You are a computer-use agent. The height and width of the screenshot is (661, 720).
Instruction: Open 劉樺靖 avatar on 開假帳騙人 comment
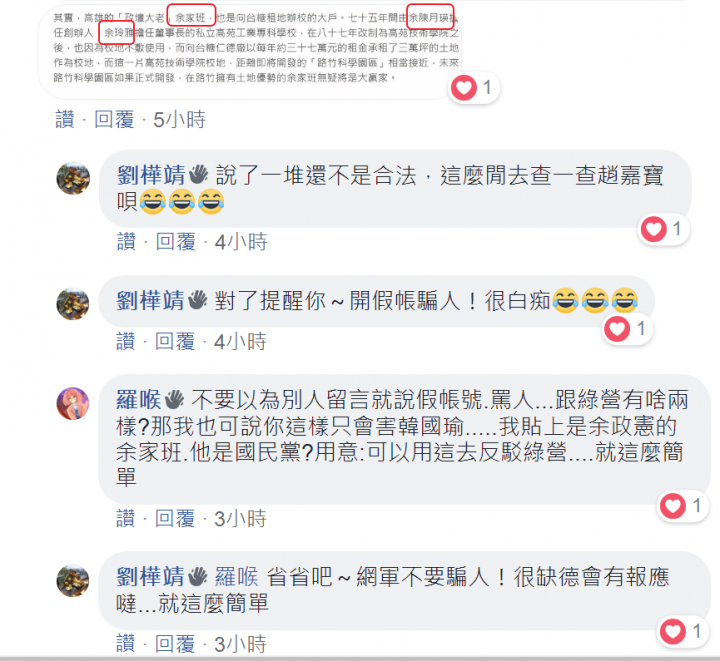(73, 304)
